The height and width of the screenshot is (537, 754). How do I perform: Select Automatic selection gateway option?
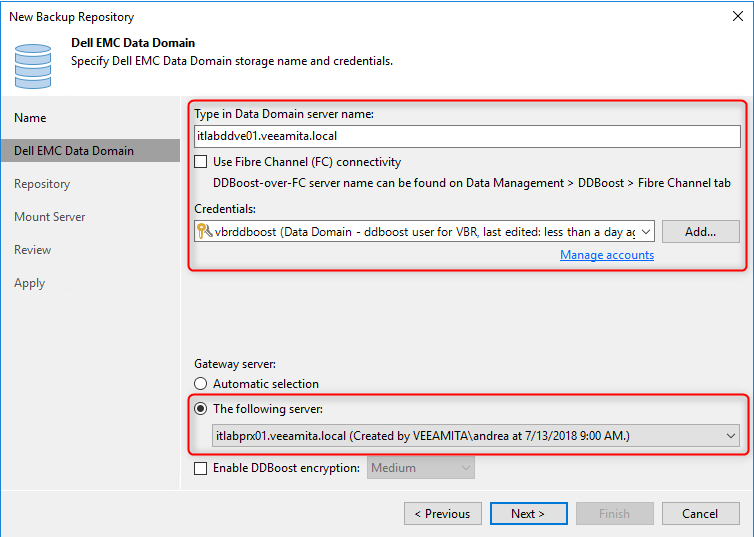pos(201,384)
